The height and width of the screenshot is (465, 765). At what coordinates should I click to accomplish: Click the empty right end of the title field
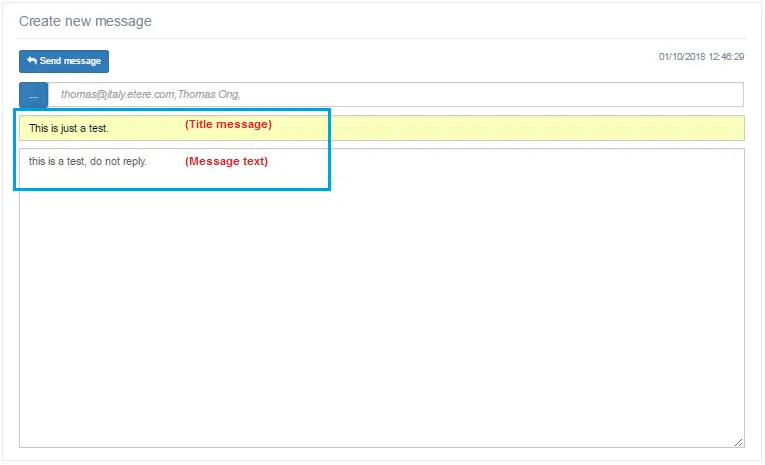(650, 128)
